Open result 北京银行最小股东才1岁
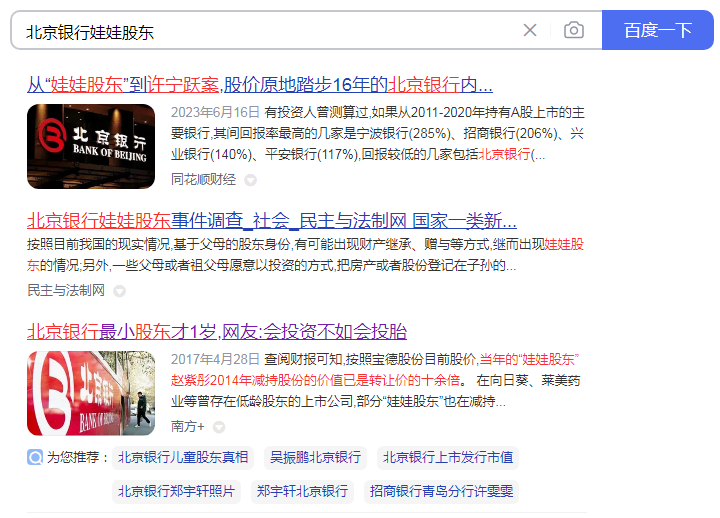The image size is (720, 518). (x=217, y=332)
